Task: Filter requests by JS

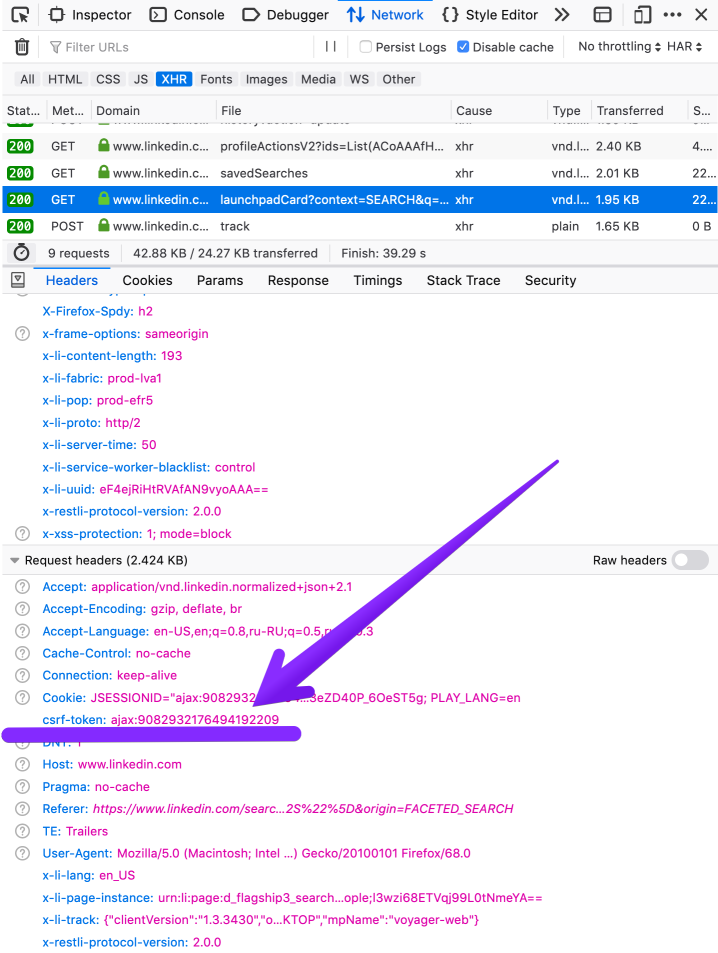Action: pyautogui.click(x=141, y=79)
